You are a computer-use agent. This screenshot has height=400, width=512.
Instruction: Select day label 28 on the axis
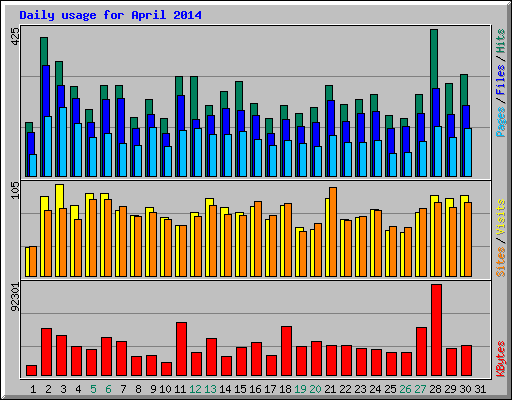(x=435, y=389)
